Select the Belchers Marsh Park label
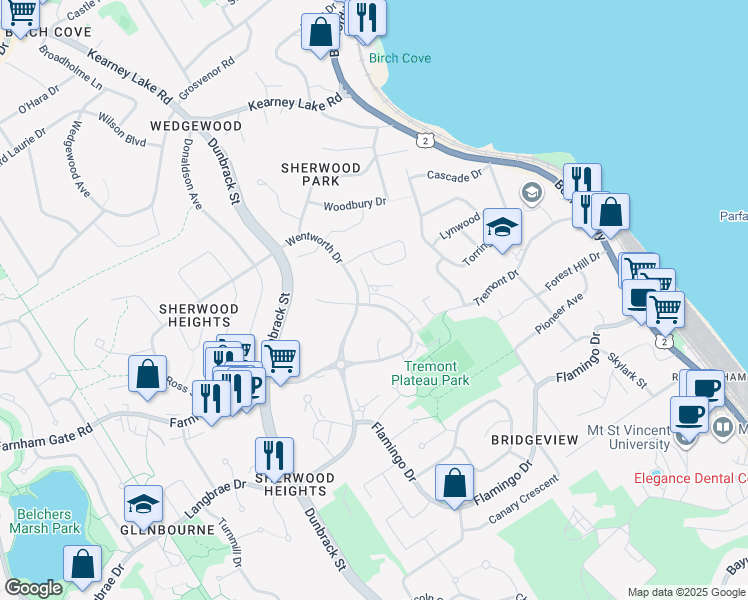Screen dimensions: 748x600 point(47,521)
